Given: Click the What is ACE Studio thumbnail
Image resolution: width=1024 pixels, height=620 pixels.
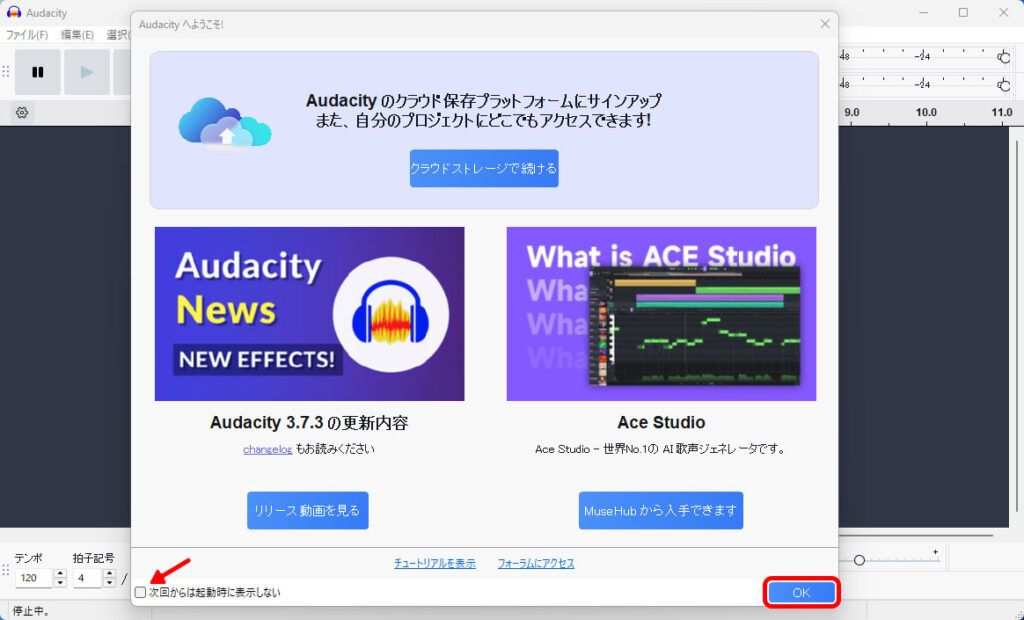Looking at the screenshot, I should click(662, 314).
